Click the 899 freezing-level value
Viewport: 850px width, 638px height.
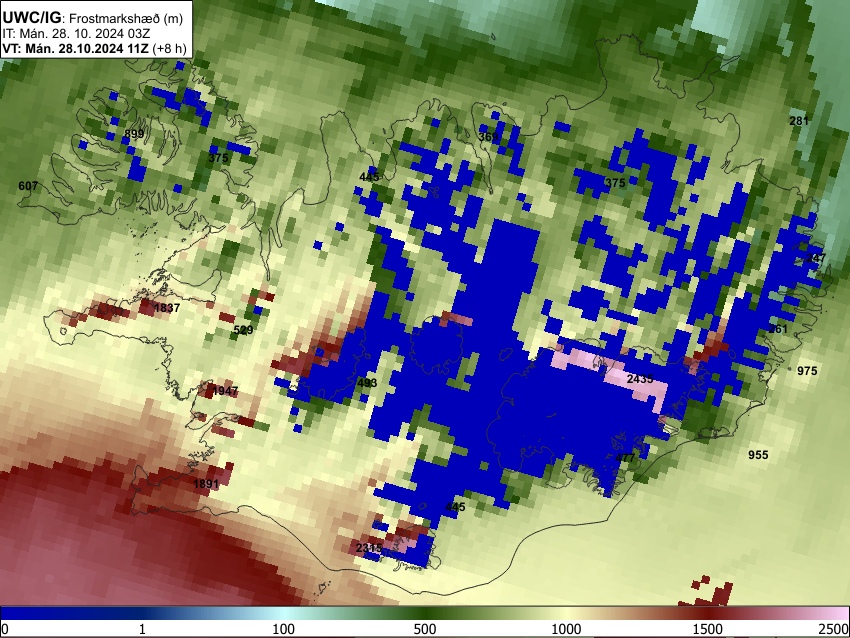(x=134, y=134)
